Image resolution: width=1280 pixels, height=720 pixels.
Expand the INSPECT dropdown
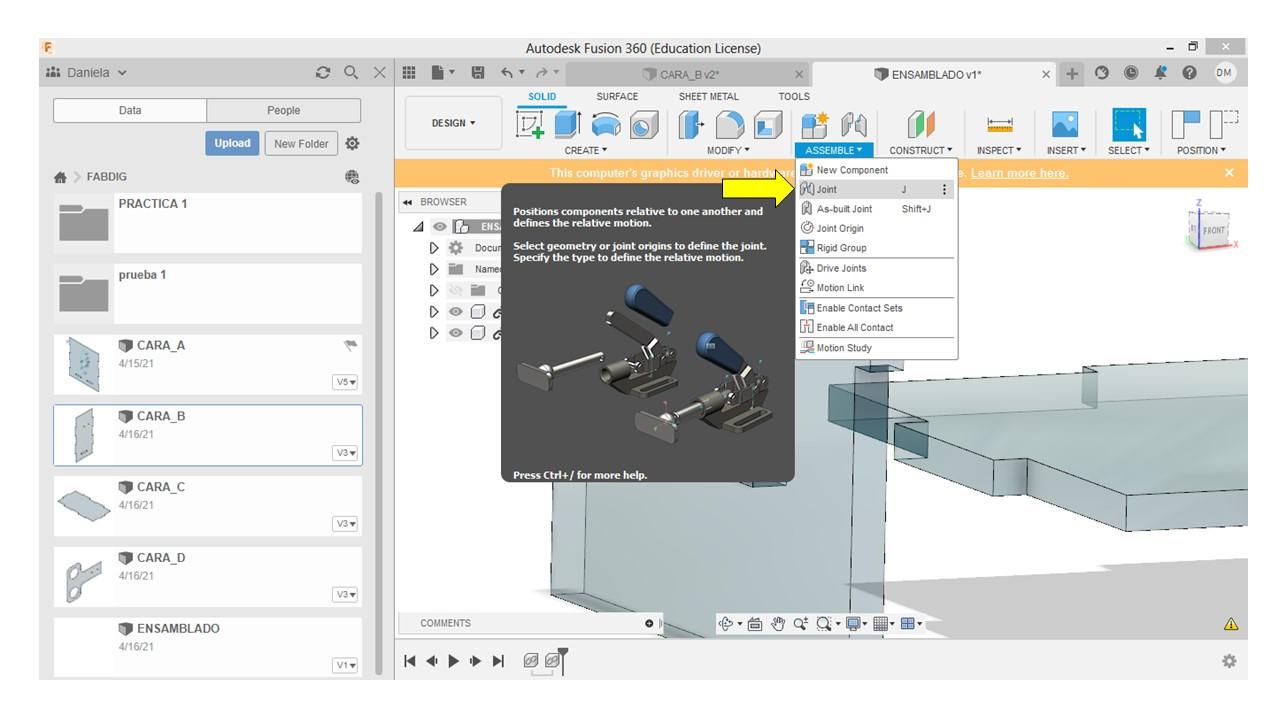pyautogui.click(x=999, y=151)
